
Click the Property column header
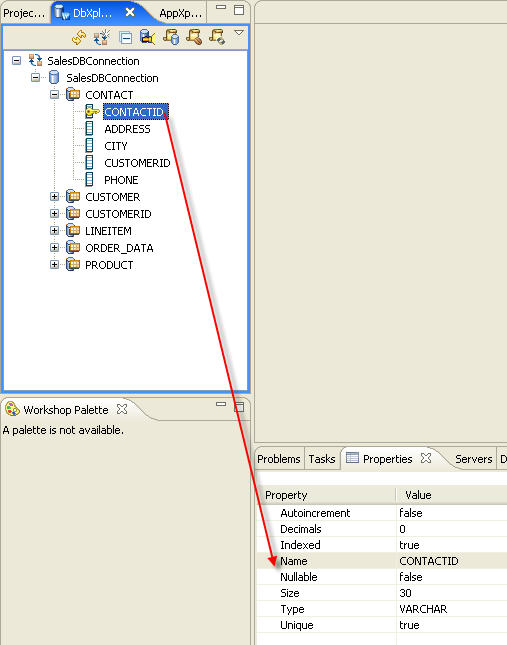point(286,495)
